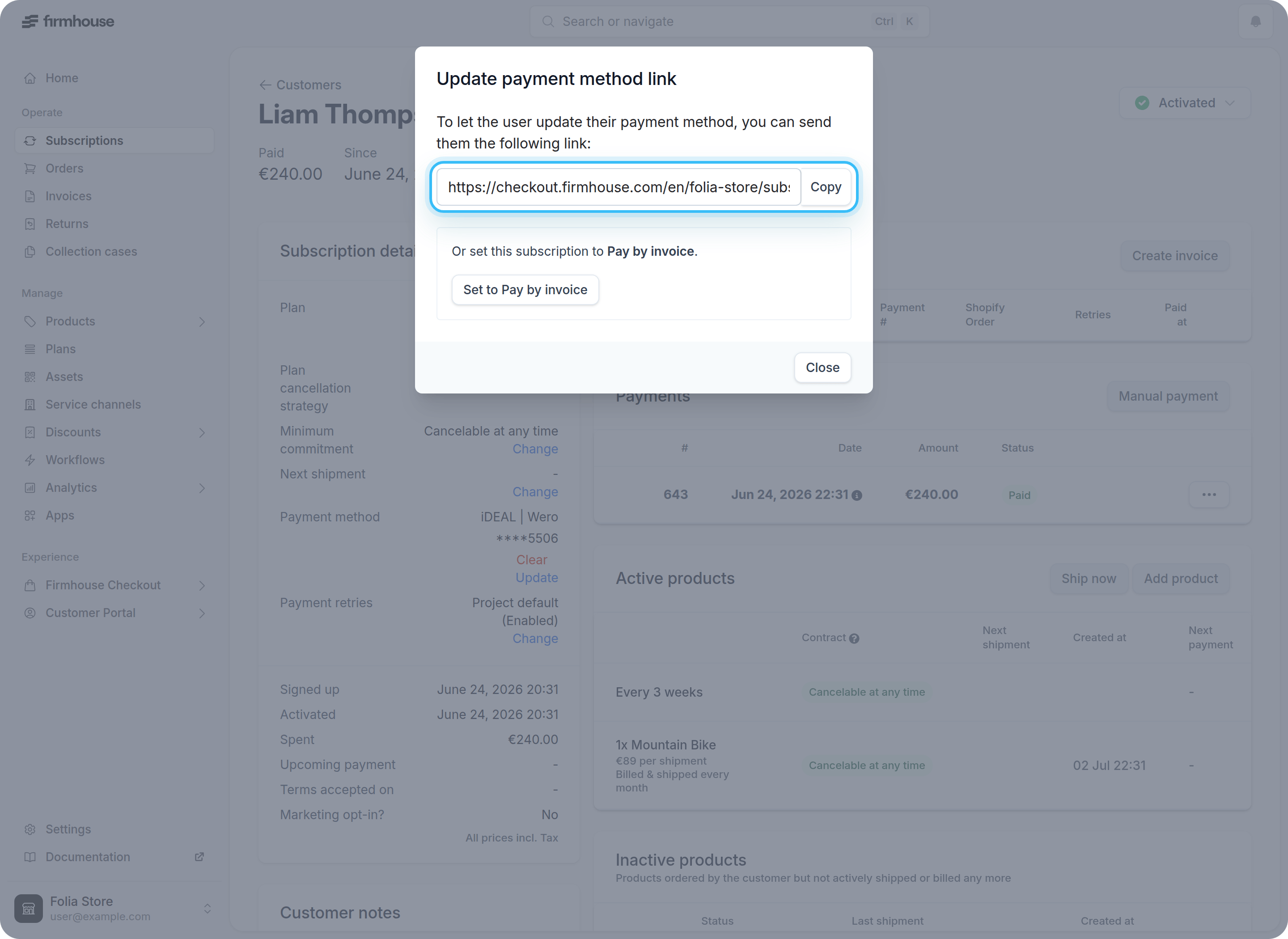This screenshot has height=939, width=1288.
Task: Click the Settings gear icon
Action: click(30, 829)
